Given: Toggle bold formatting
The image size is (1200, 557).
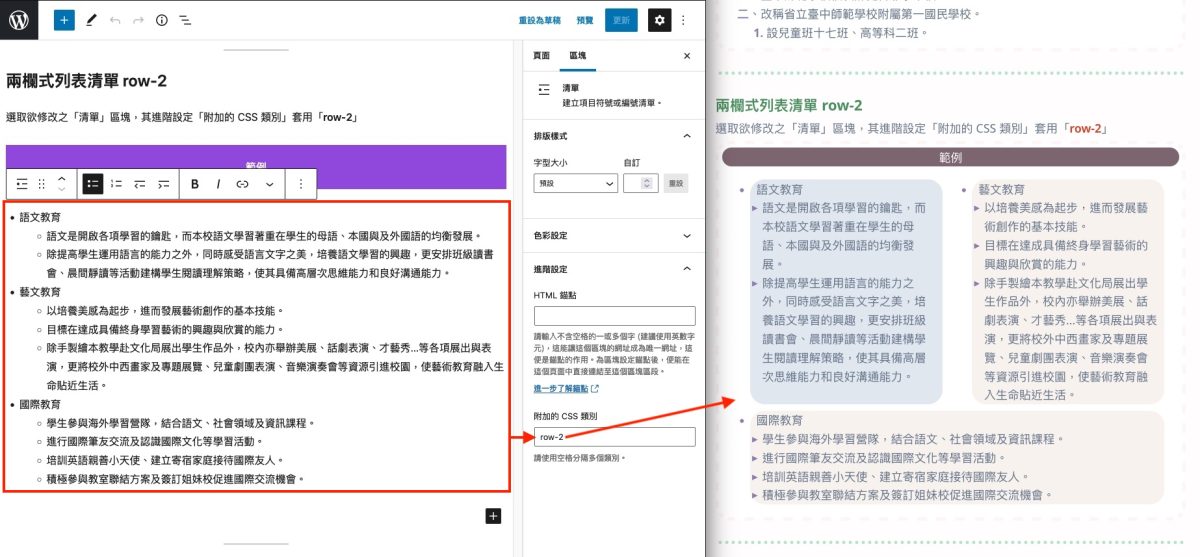Looking at the screenshot, I should point(194,184).
